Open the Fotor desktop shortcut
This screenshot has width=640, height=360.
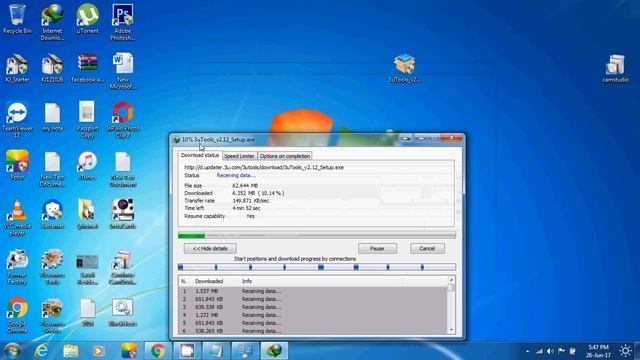[x=17, y=165]
